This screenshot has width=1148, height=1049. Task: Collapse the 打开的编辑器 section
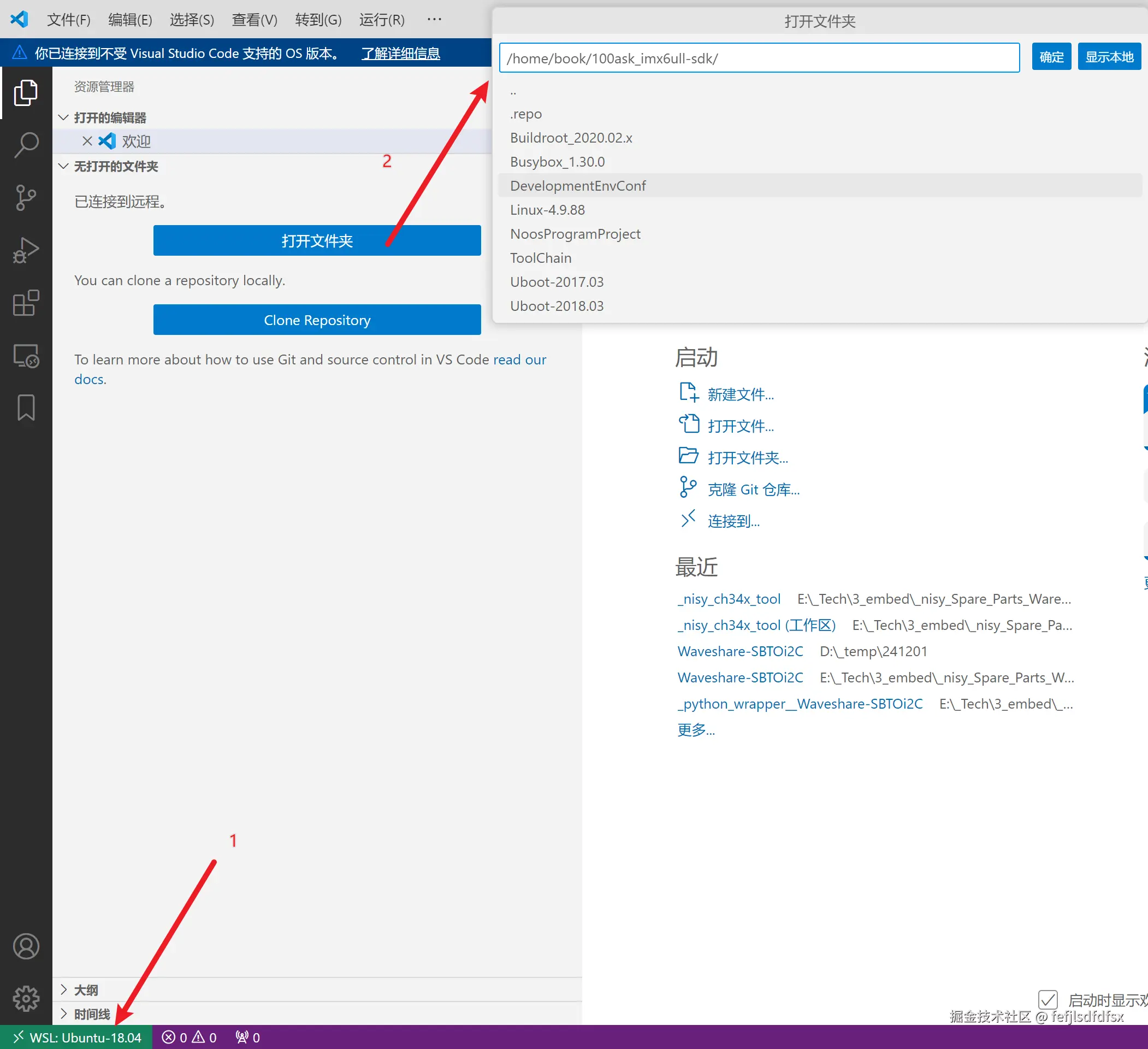point(63,117)
